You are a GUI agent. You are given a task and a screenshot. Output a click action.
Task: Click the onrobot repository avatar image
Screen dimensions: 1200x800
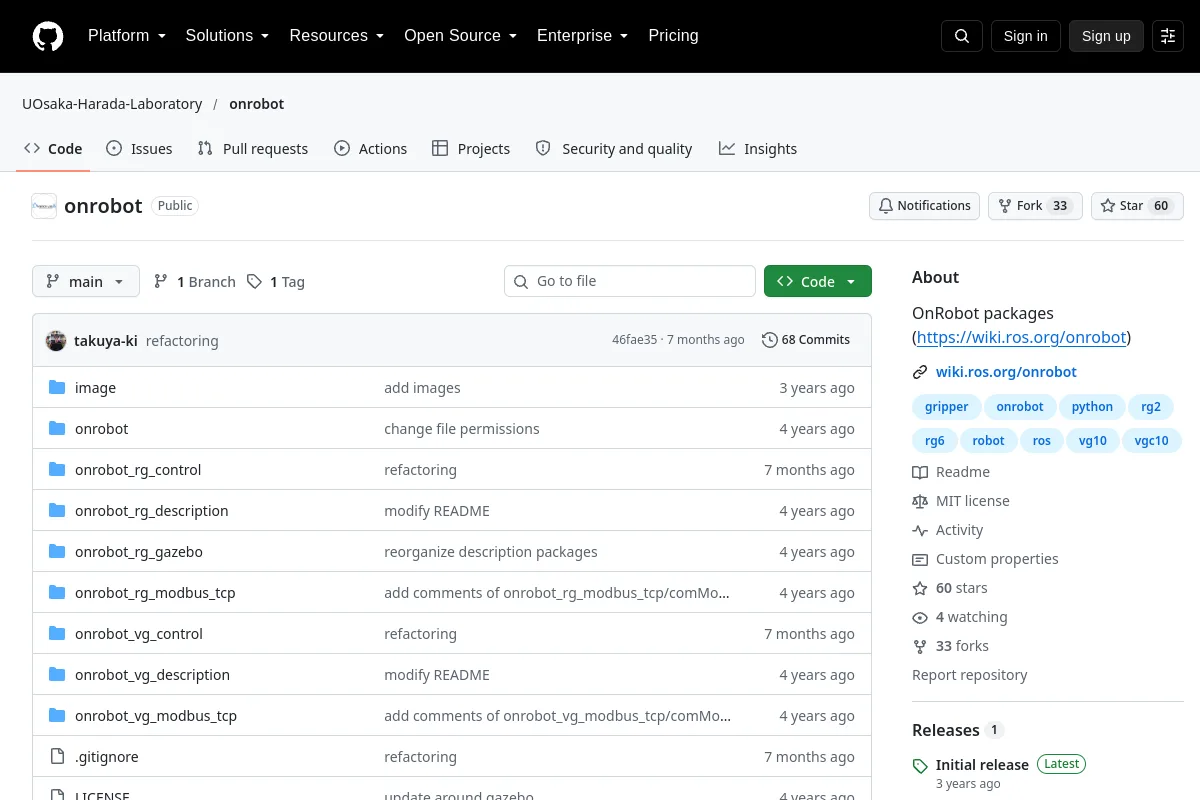[44, 206]
